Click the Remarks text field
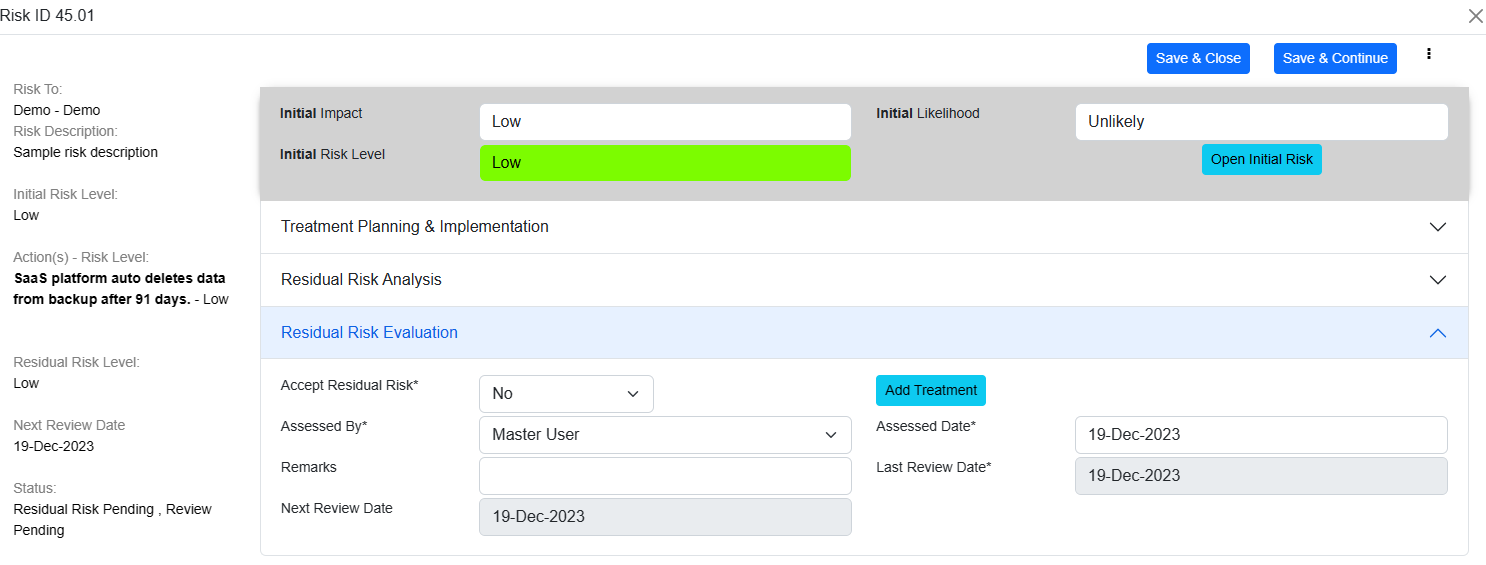This screenshot has height=565, width=1486. (x=665, y=476)
